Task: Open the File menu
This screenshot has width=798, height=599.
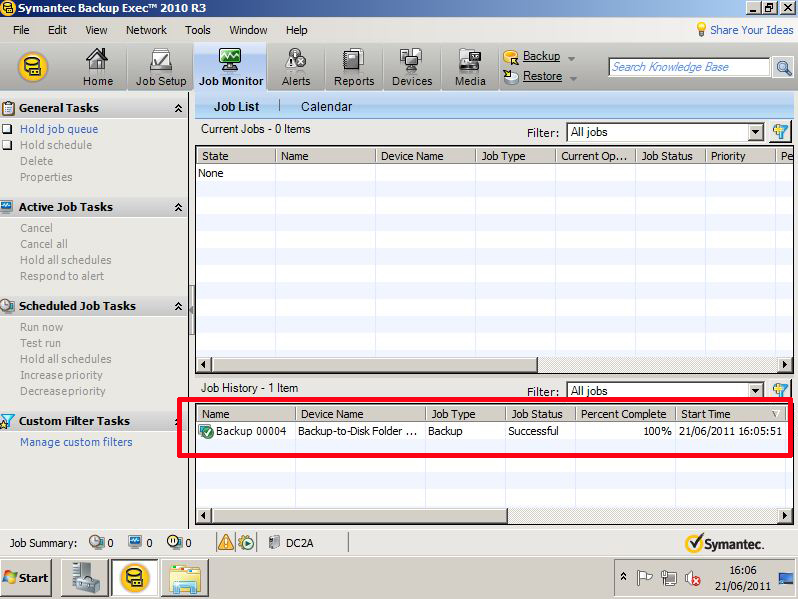Action: [21, 30]
